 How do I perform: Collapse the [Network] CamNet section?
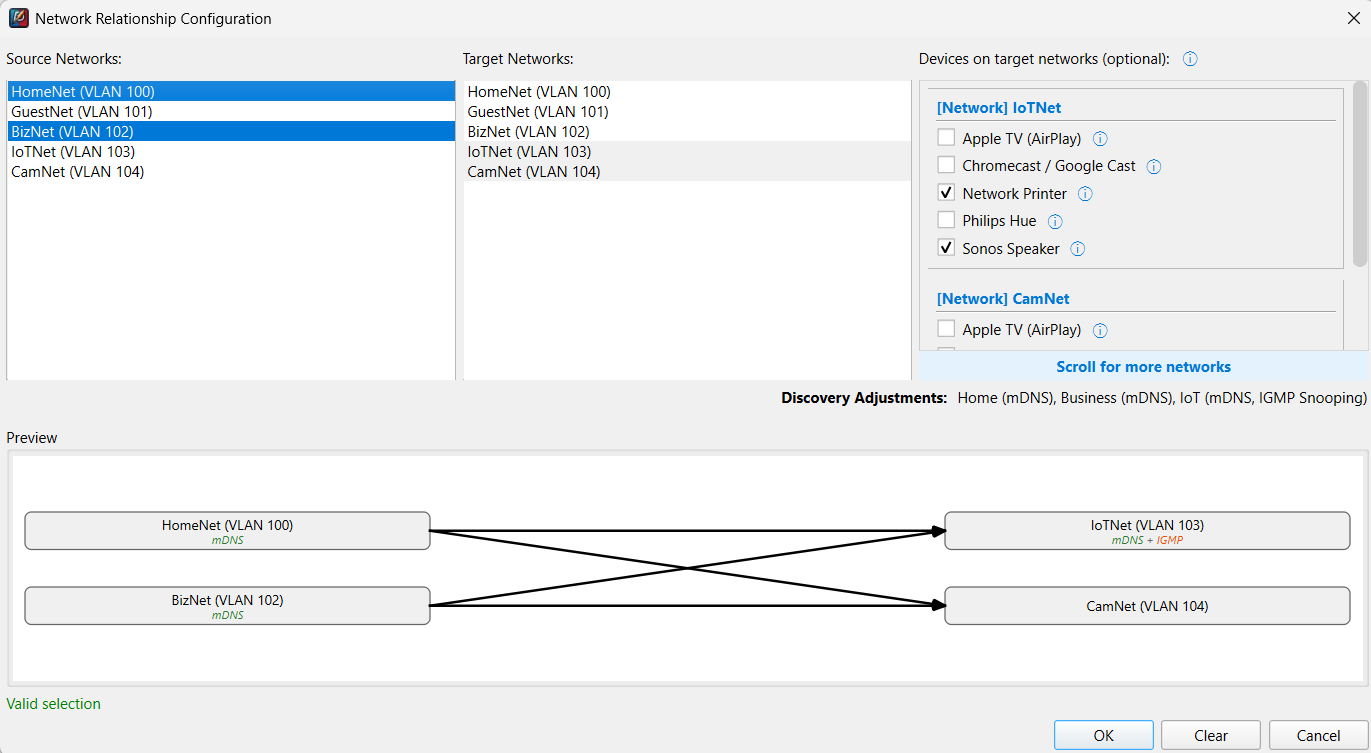tap(1003, 298)
